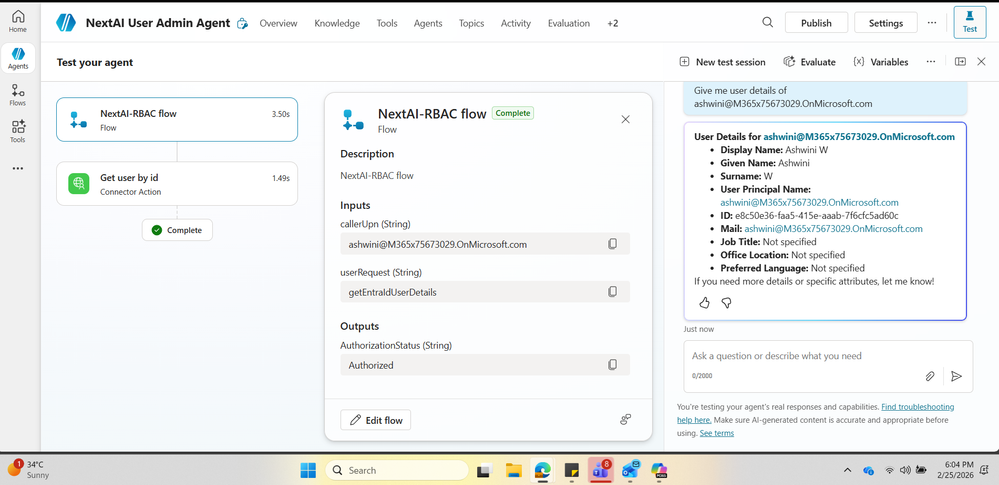
Task: Give thumbs up to the response
Action: [x=704, y=303]
